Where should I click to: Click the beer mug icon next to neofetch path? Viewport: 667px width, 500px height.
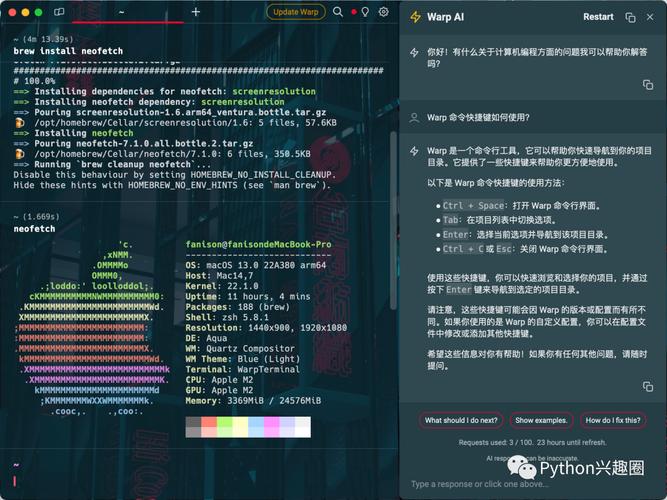pos(20,154)
